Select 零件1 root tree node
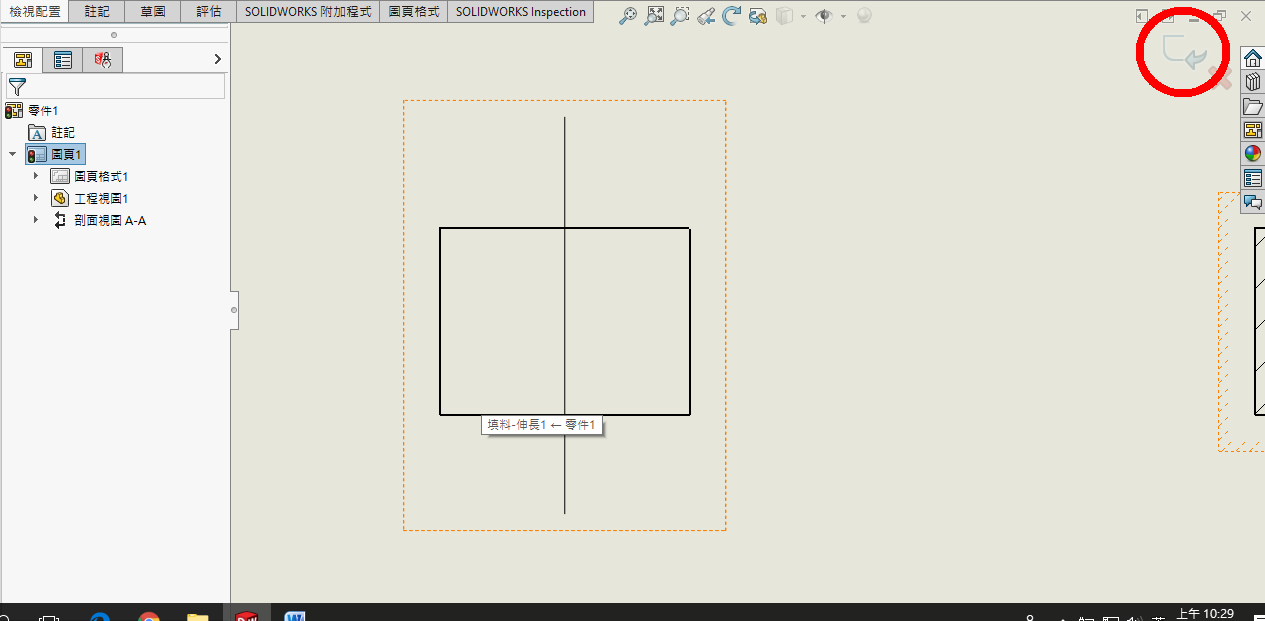This screenshot has width=1265, height=621. [x=33, y=110]
